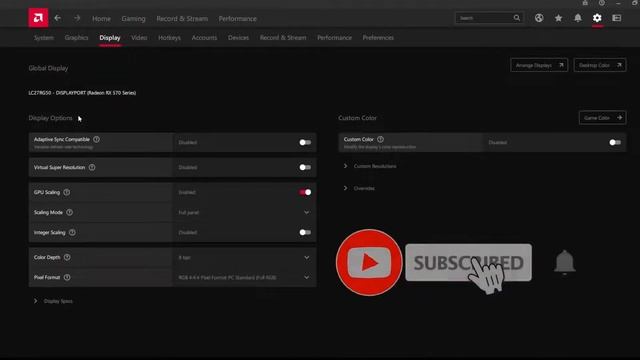
Task: Click the AMD logo home icon
Action: click(38, 18)
